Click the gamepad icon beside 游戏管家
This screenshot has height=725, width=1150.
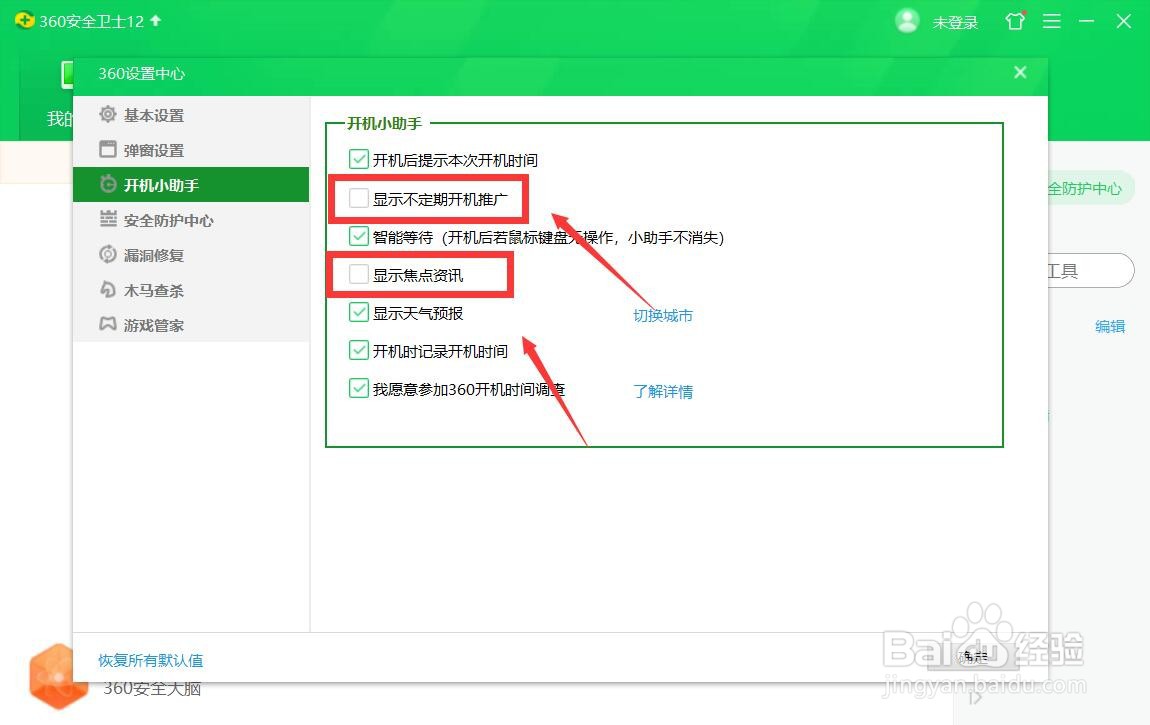[108, 323]
